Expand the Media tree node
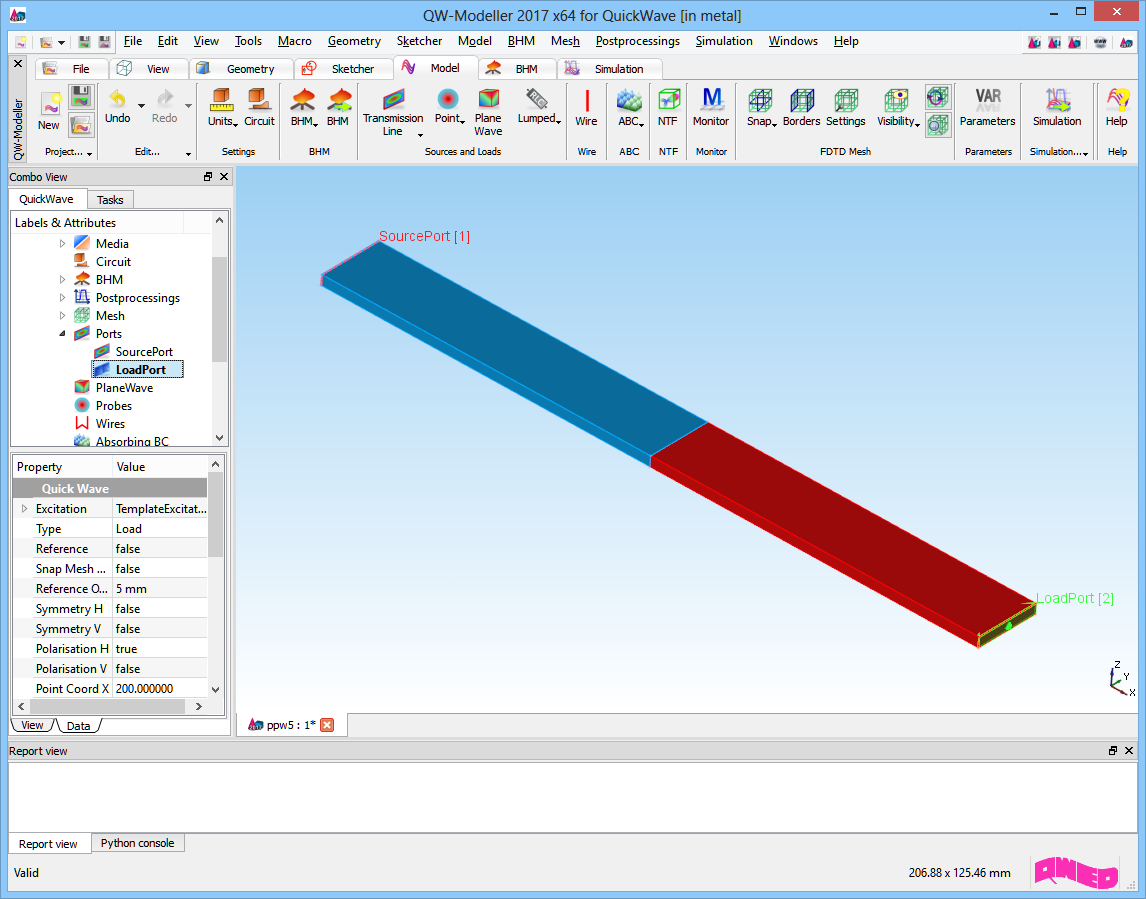 tap(62, 244)
